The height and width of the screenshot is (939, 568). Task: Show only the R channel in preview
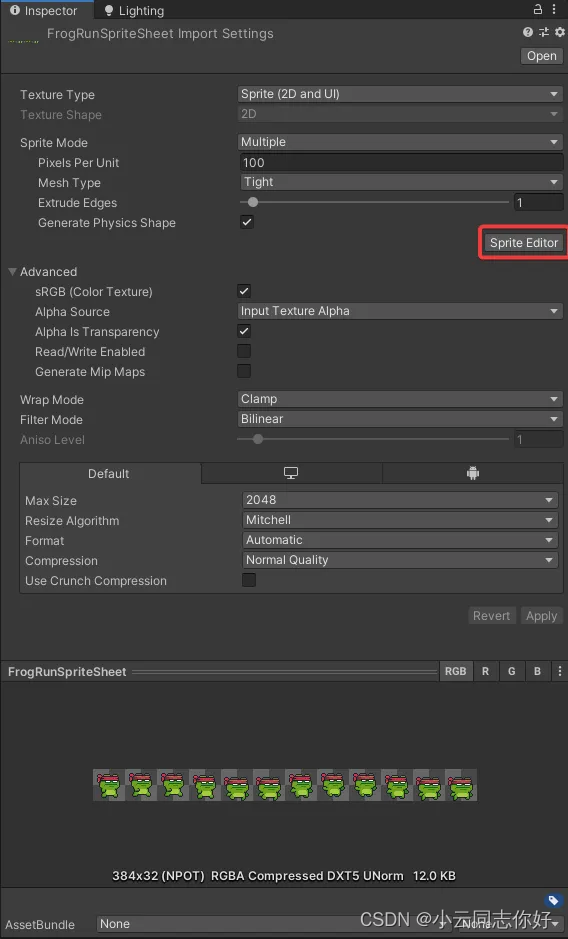click(x=485, y=671)
